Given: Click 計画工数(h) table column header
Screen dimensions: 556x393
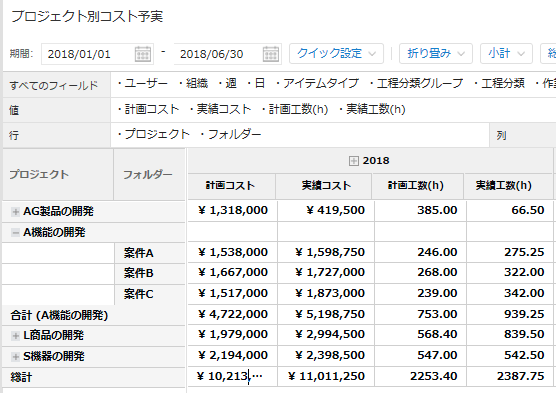Looking at the screenshot, I should pyautogui.click(x=418, y=186).
